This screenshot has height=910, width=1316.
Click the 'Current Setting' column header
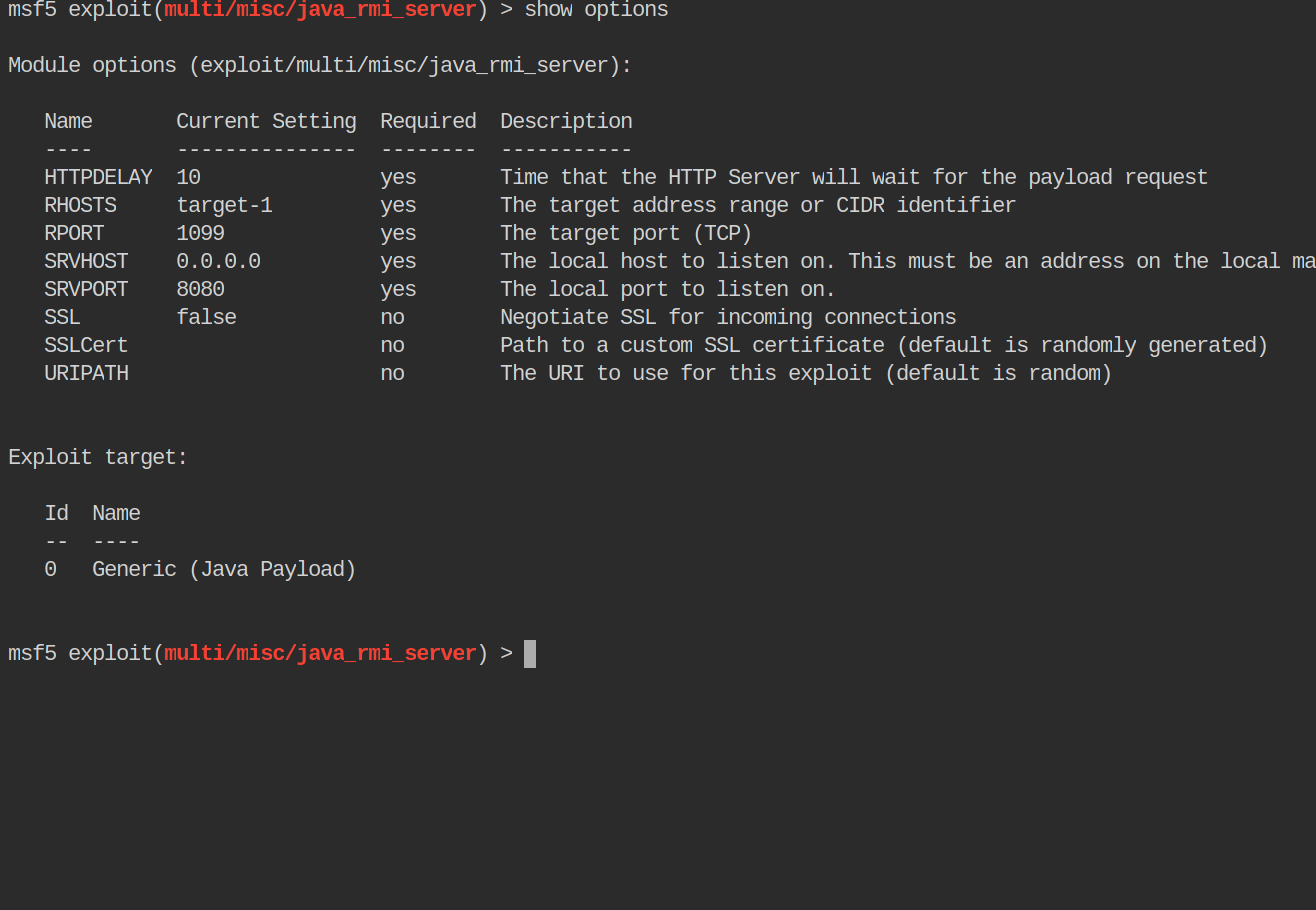click(x=266, y=122)
